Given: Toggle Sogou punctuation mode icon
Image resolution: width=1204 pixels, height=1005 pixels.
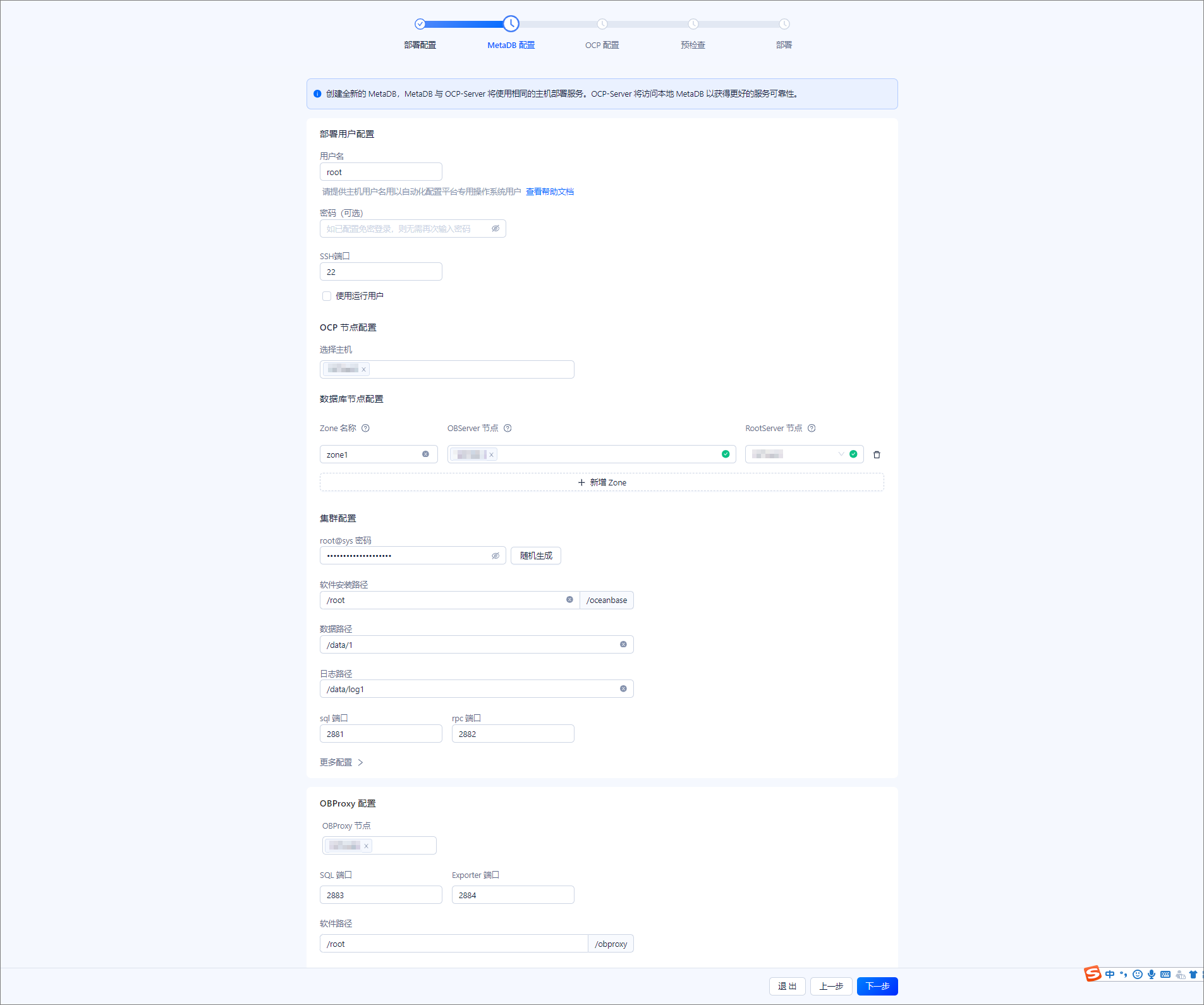Looking at the screenshot, I should pos(1124,974).
